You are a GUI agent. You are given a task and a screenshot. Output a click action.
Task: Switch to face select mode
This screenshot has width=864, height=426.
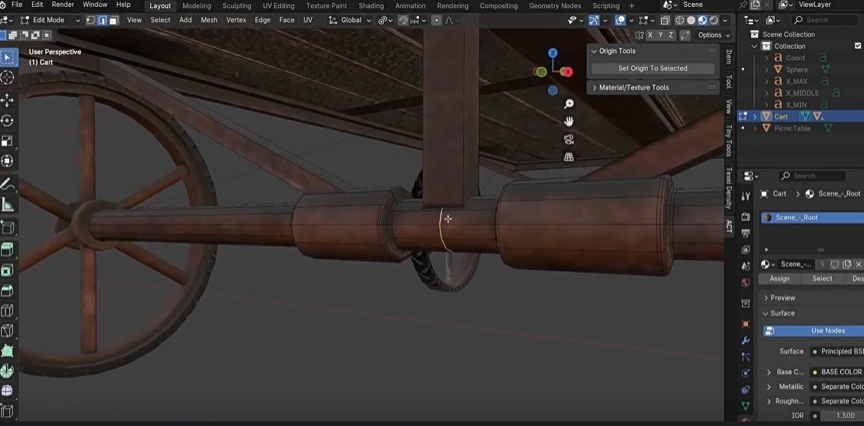point(113,20)
